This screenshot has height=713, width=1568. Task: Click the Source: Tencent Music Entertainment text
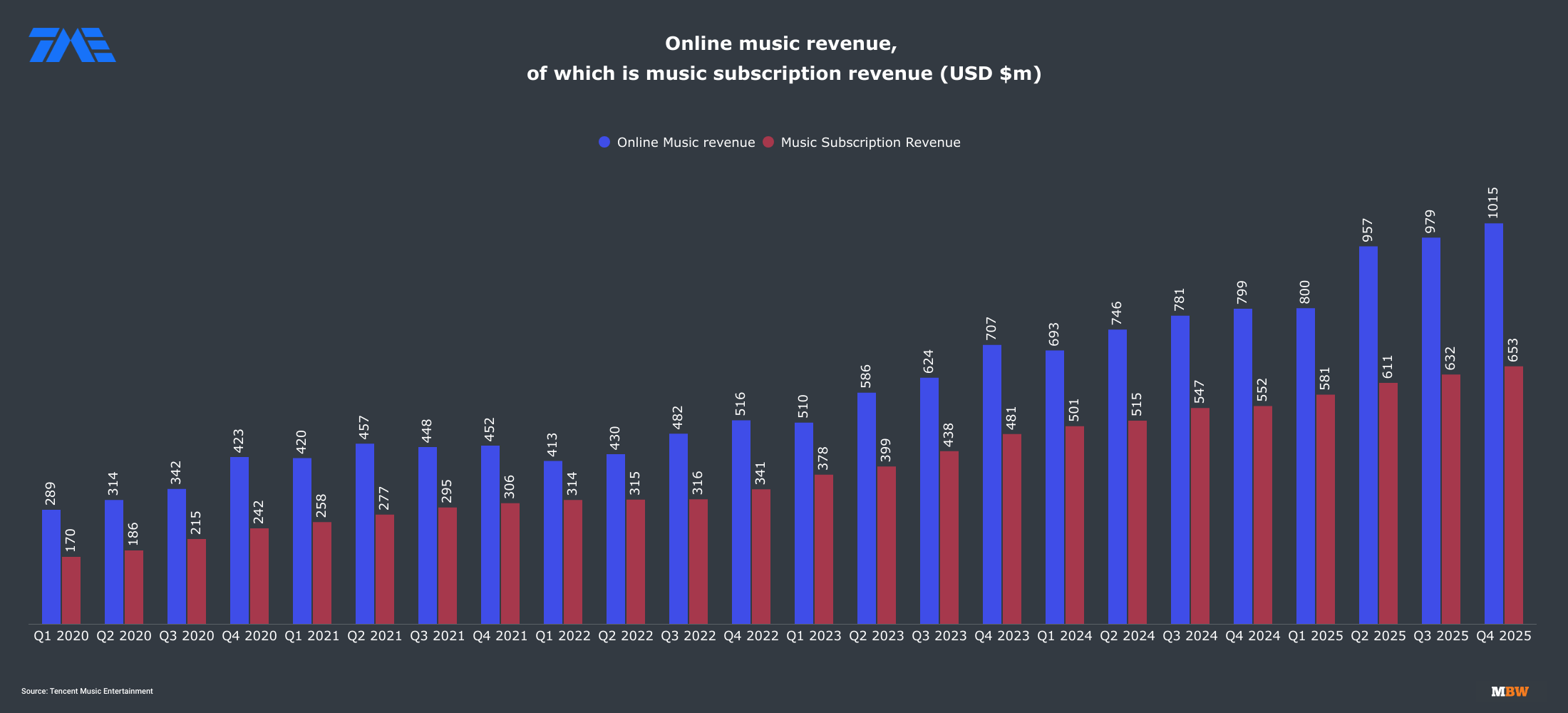click(x=87, y=692)
